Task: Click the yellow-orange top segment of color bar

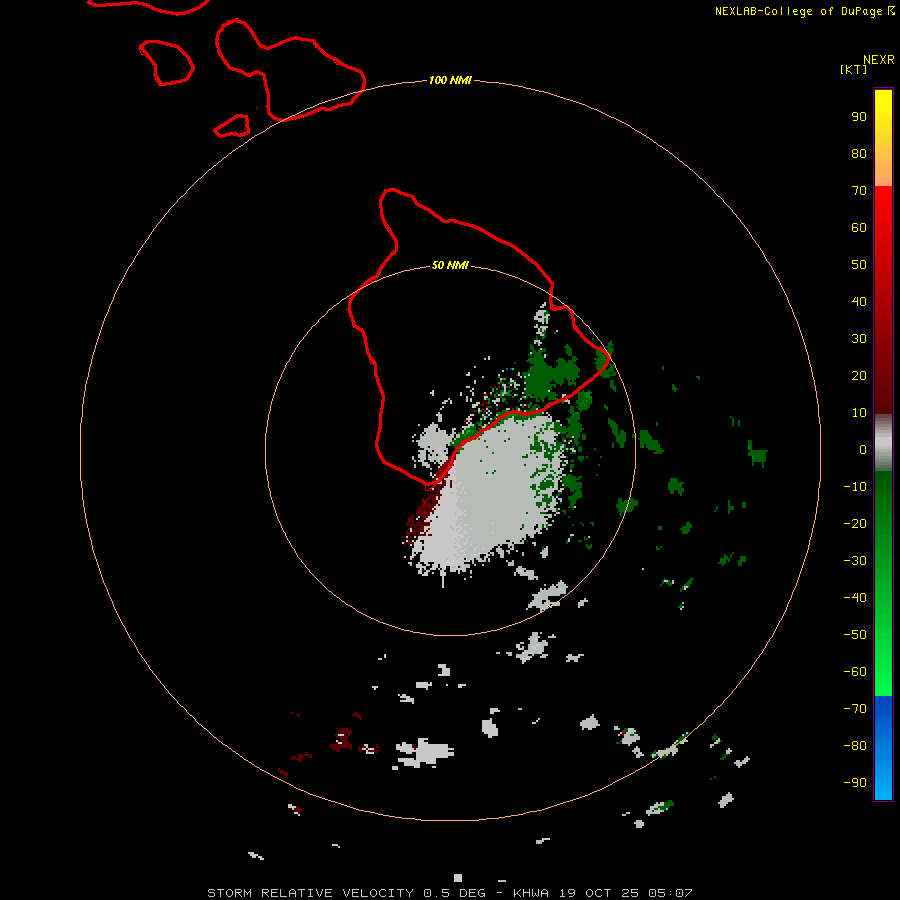Action: pyautogui.click(x=883, y=138)
